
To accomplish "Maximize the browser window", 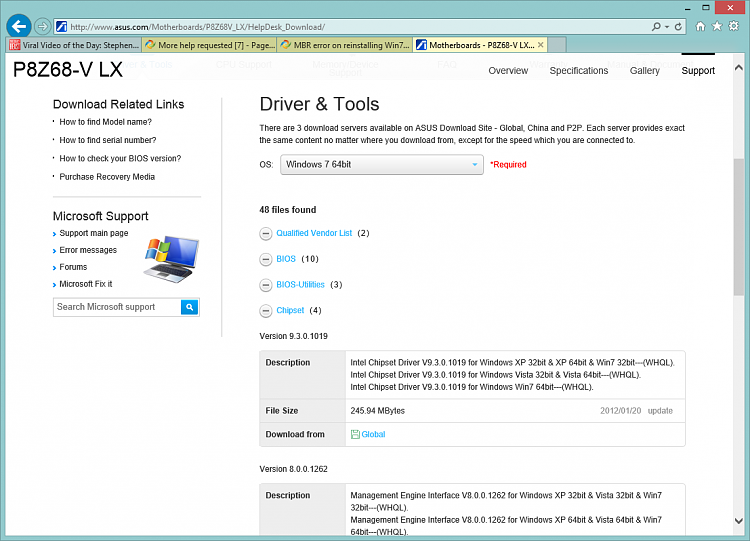I will point(706,8).
